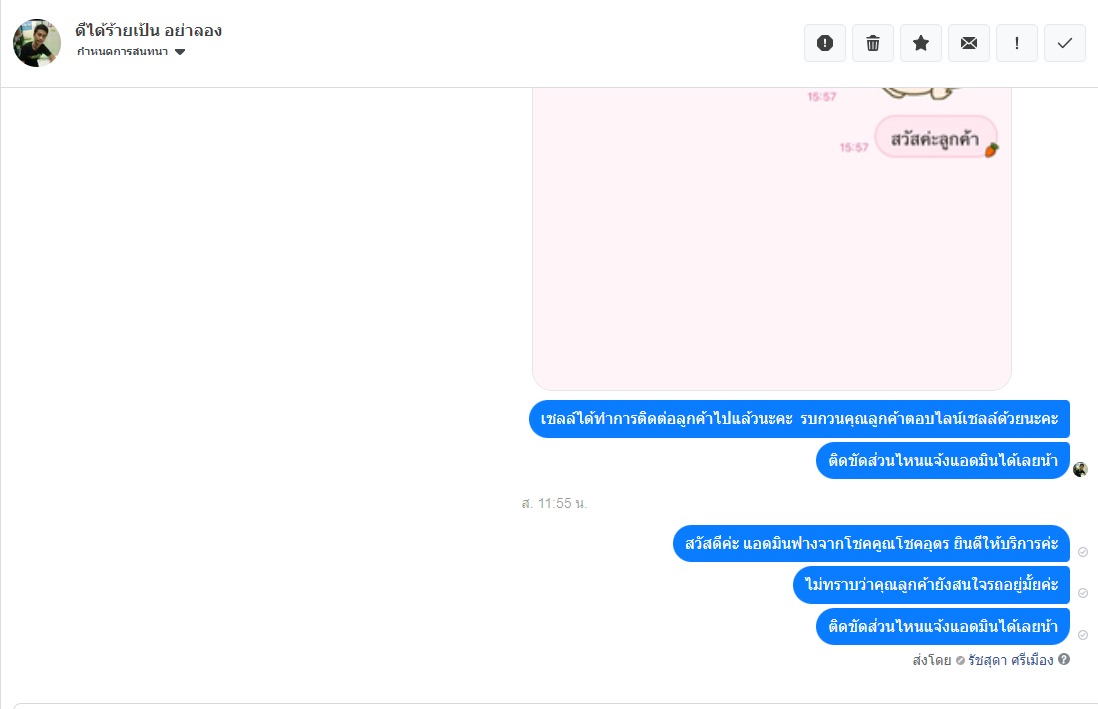Click the ส. 11:55 น. timestamp
Screen dimensions: 1098x709
point(554,503)
